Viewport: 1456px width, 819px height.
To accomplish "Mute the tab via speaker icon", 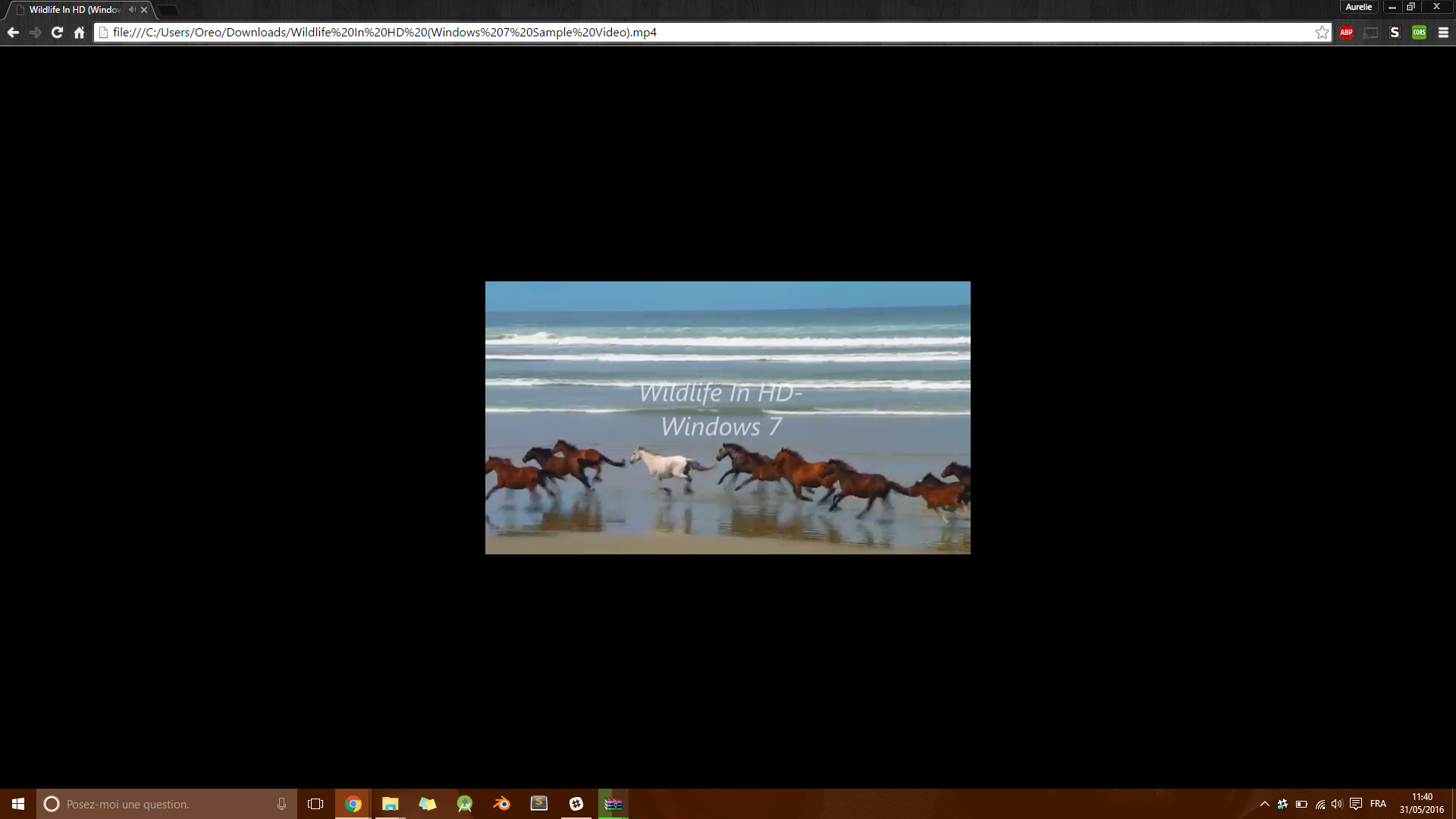I will click(132, 10).
